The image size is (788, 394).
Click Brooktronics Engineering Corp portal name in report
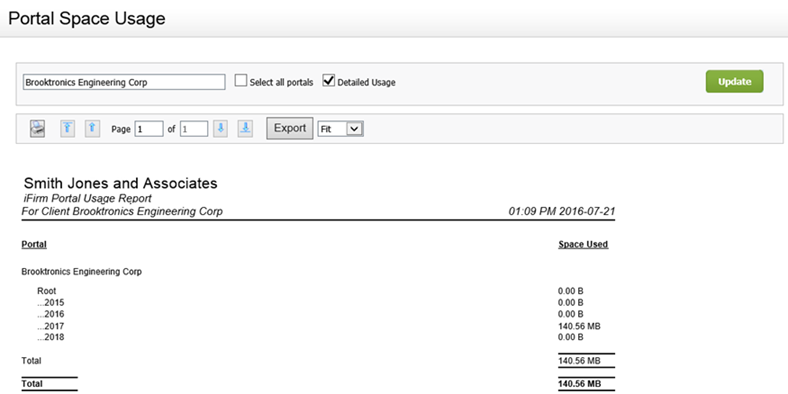(x=81, y=272)
